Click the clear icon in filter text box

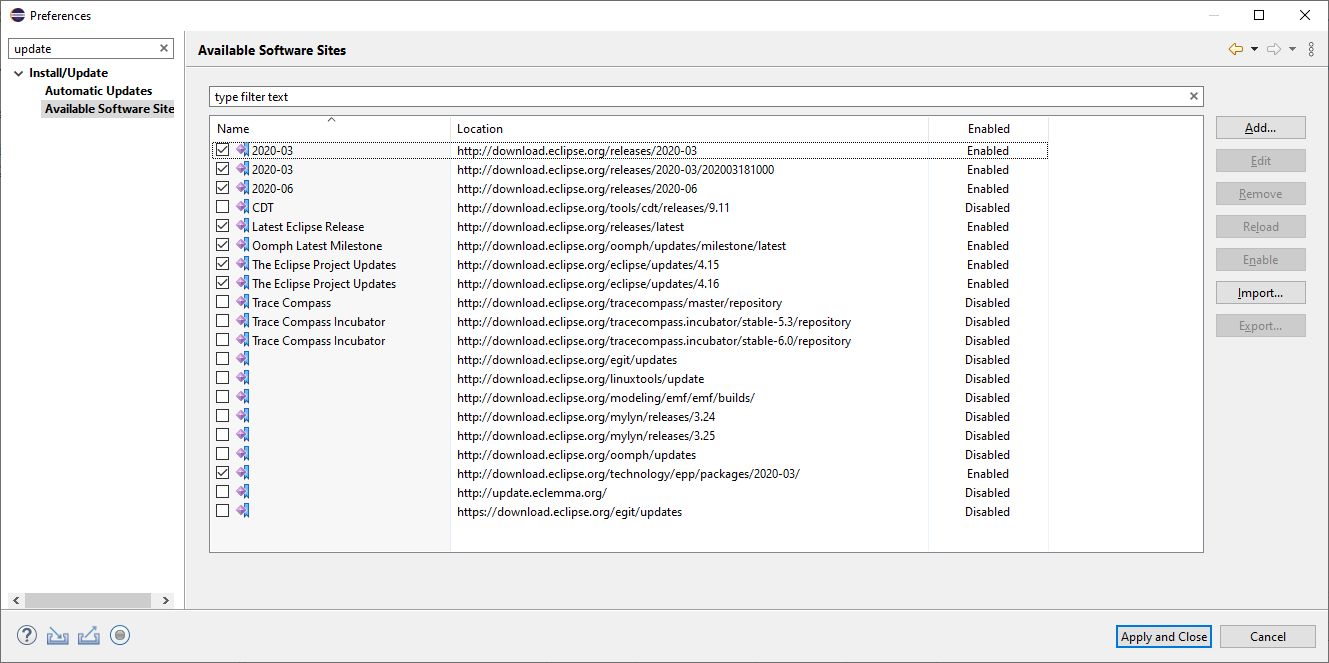(x=1193, y=97)
